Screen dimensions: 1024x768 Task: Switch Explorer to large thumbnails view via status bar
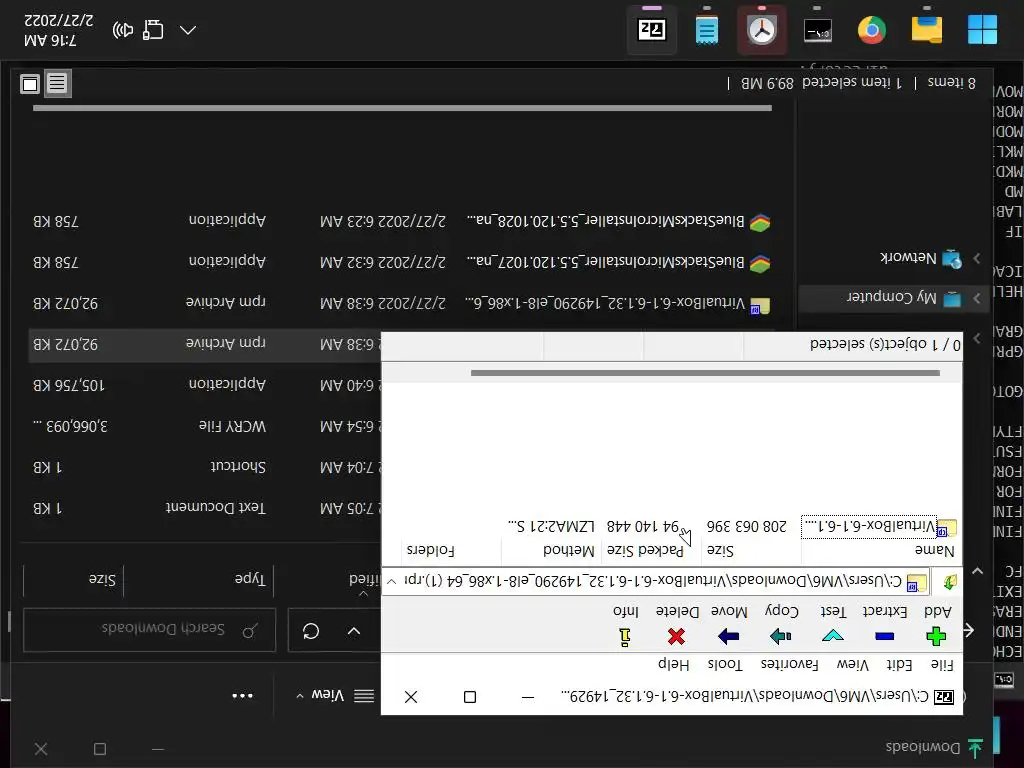[29, 84]
